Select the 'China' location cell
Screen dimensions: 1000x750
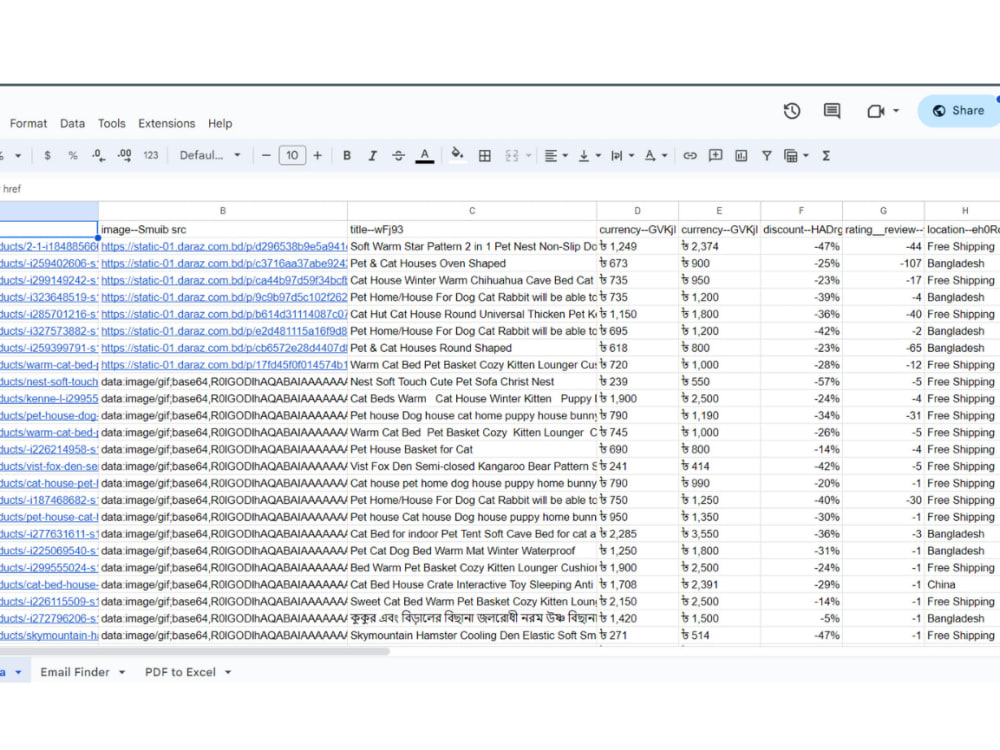962,584
